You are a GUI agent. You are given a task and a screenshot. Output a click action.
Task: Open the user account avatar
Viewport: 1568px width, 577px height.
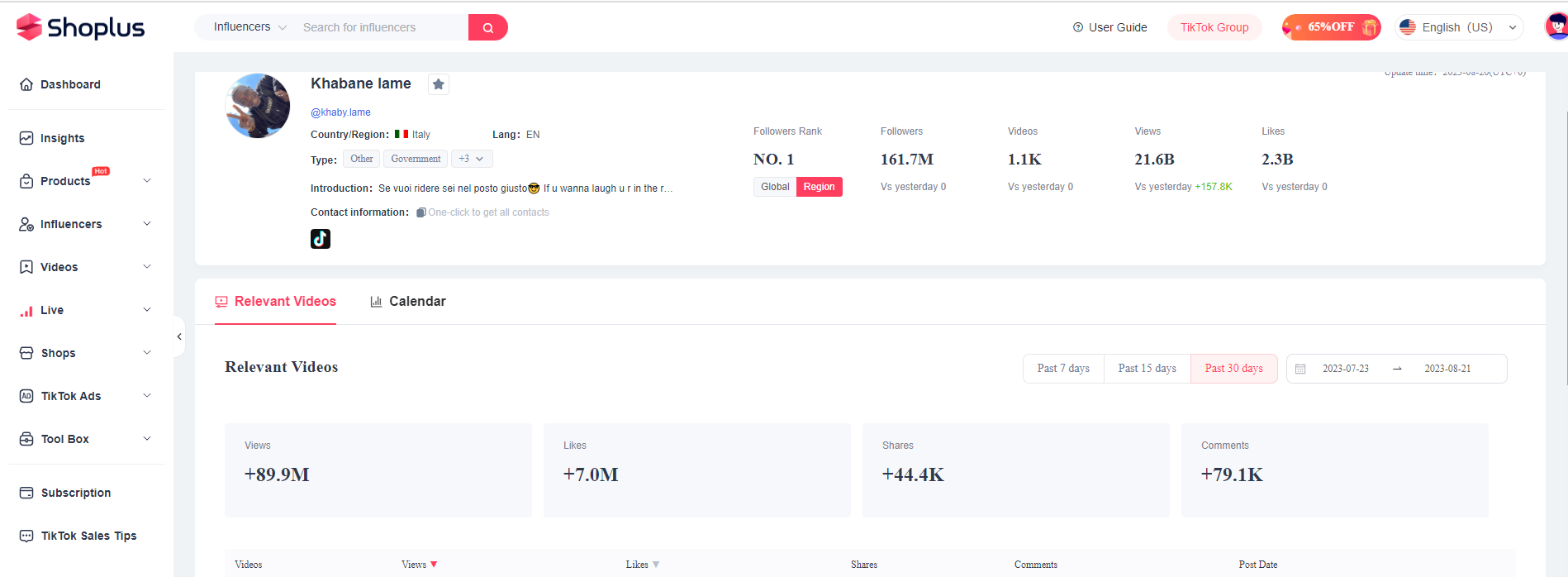[x=1556, y=27]
